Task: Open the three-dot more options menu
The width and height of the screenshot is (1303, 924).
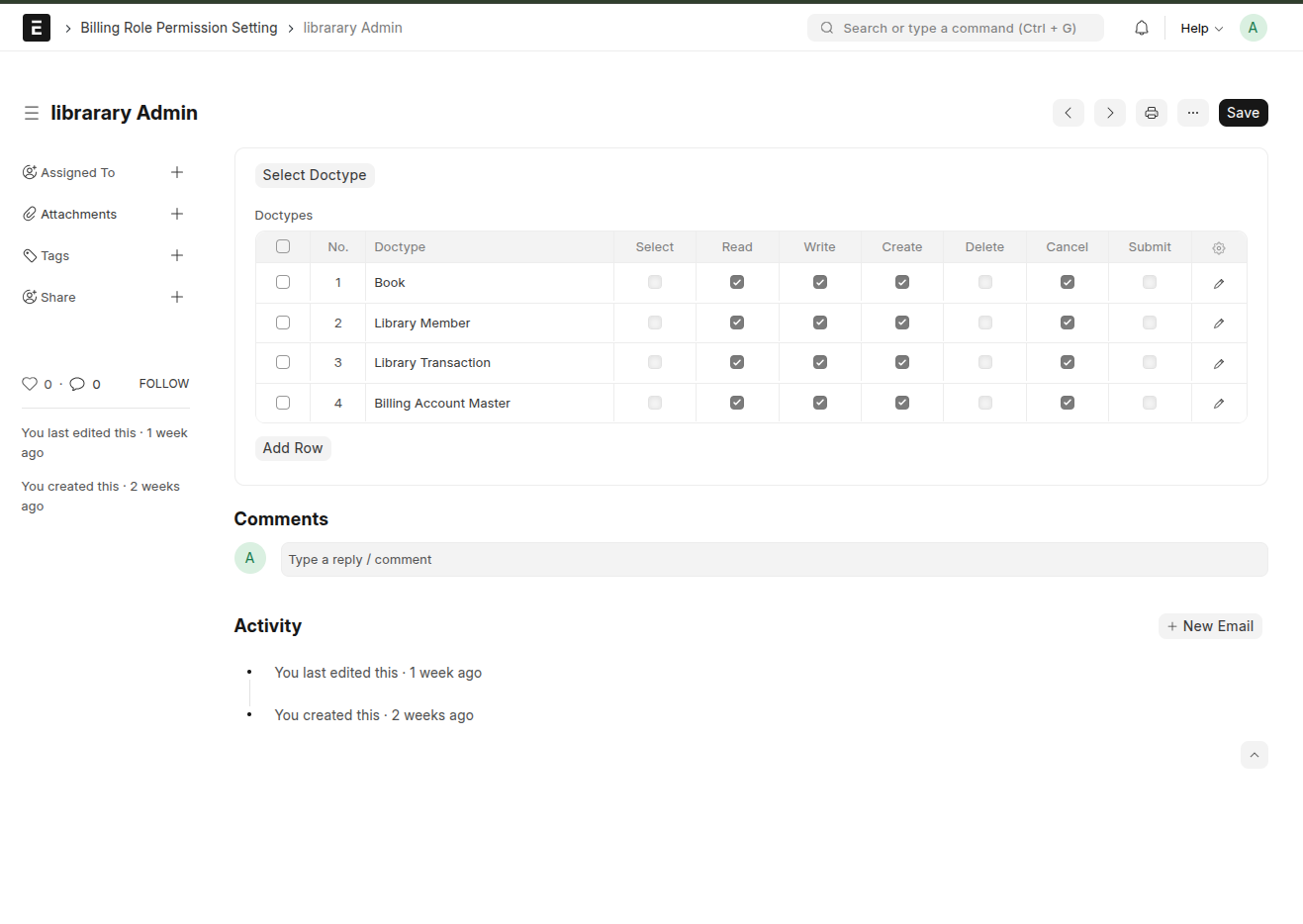Action: (1192, 113)
